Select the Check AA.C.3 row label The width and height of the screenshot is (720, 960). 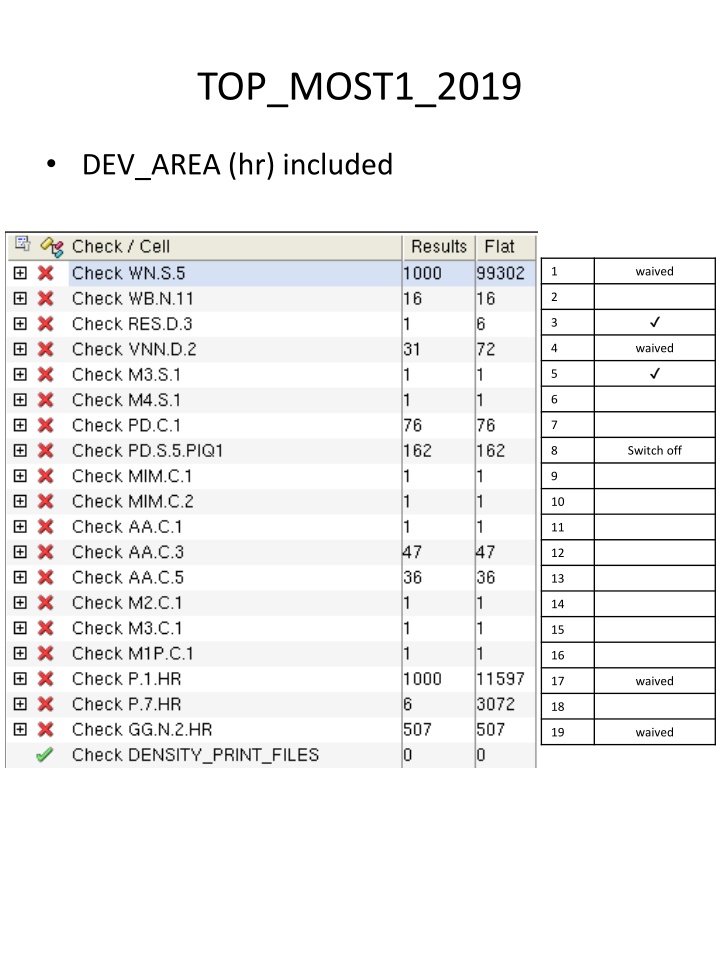pyautogui.click(x=127, y=552)
